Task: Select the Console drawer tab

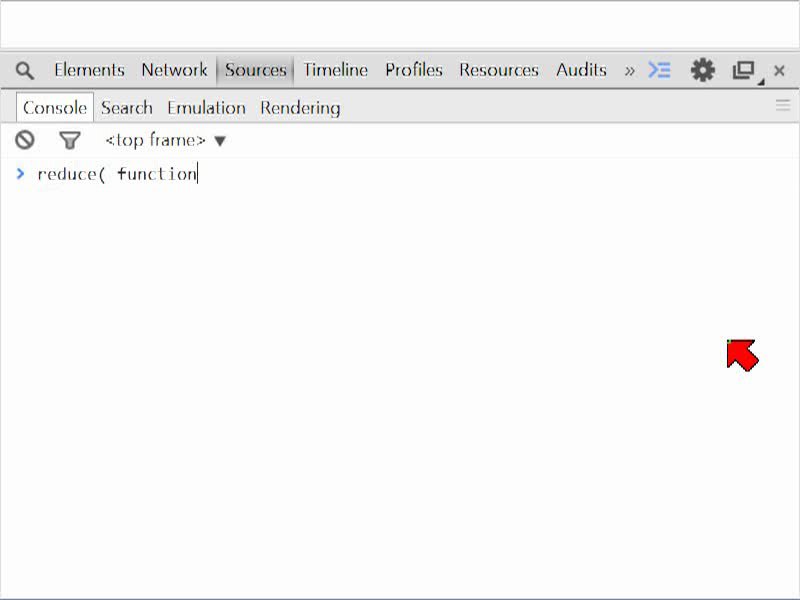Action: tap(55, 108)
